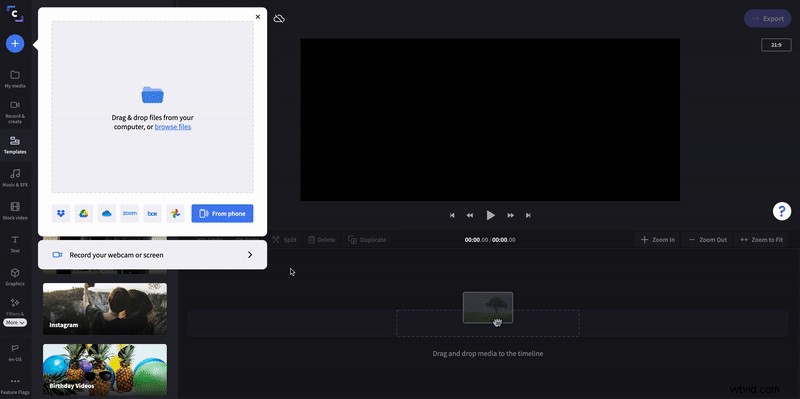800x399 pixels.
Task: Skip to the end of video
Action: pos(528,215)
